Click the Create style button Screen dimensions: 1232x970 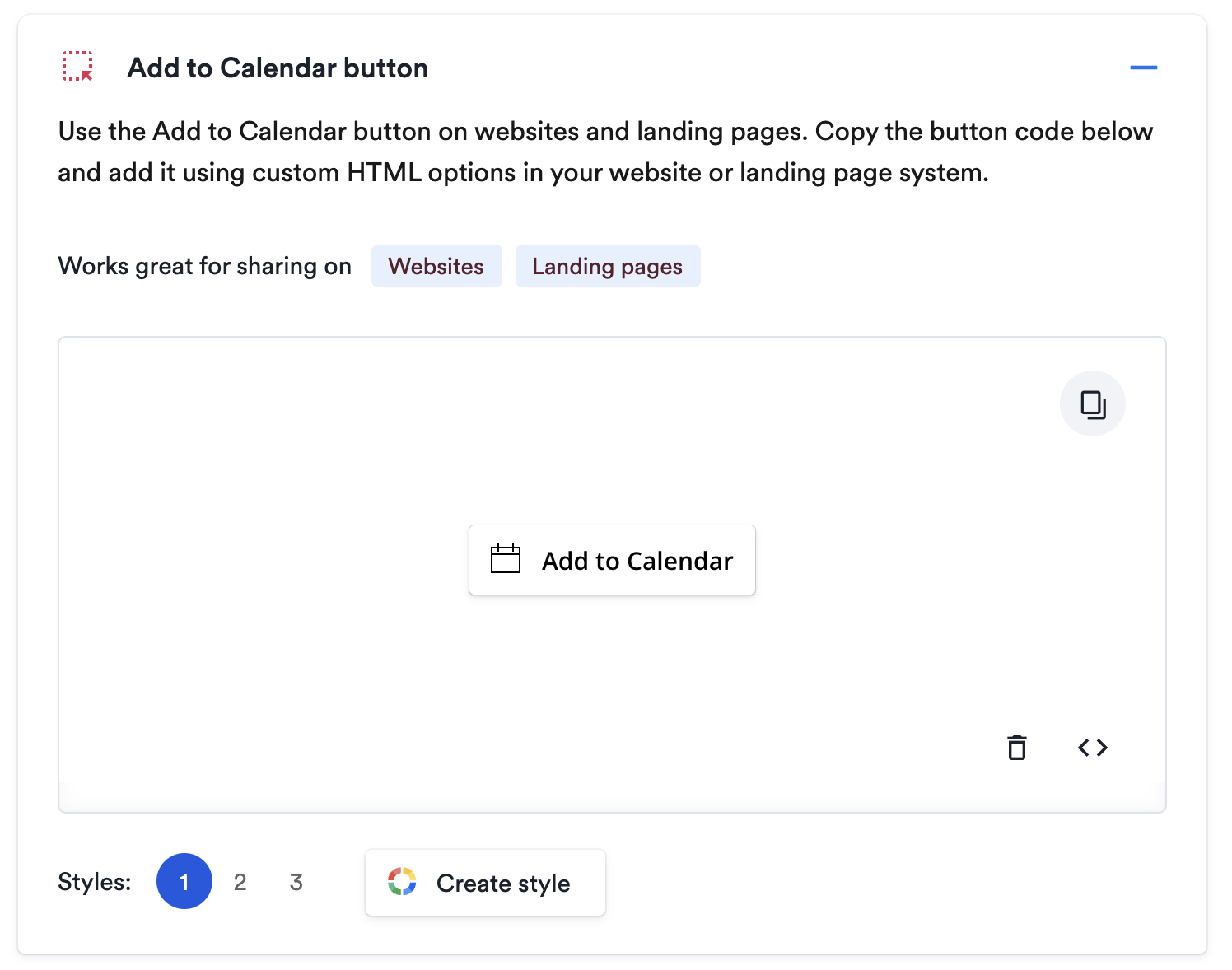485,883
